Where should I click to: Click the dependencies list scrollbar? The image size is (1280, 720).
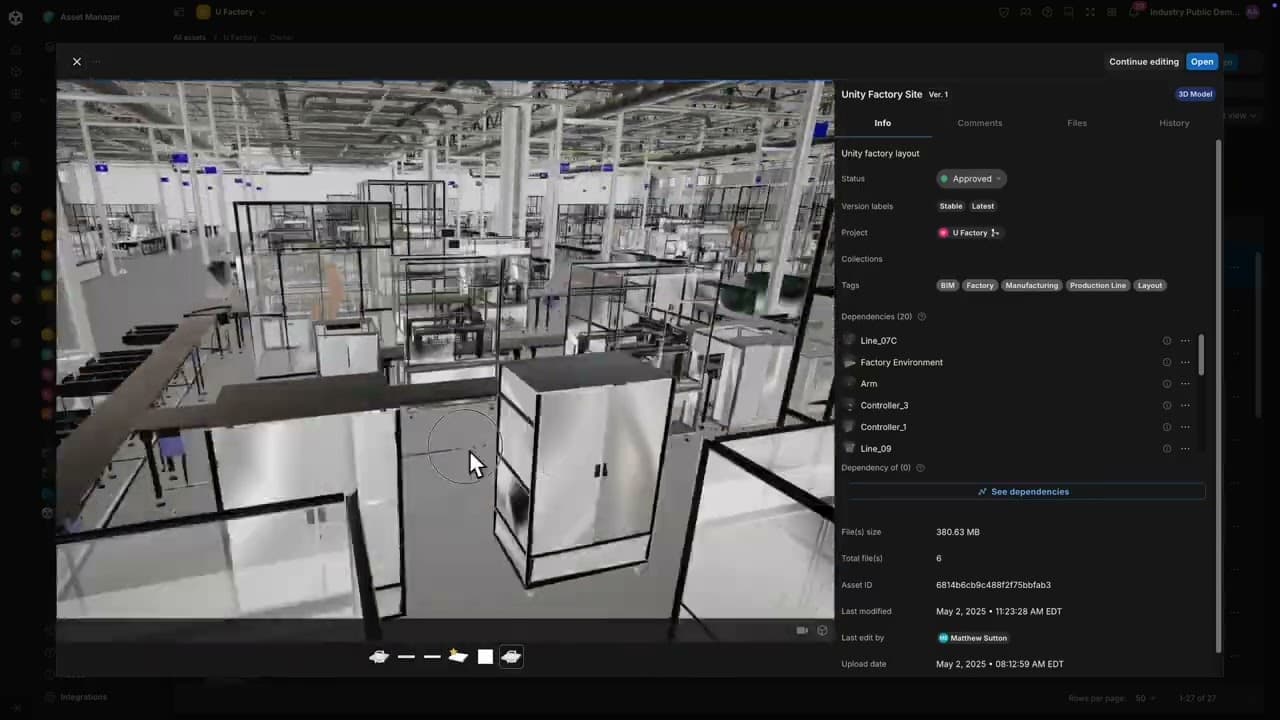[1201, 355]
